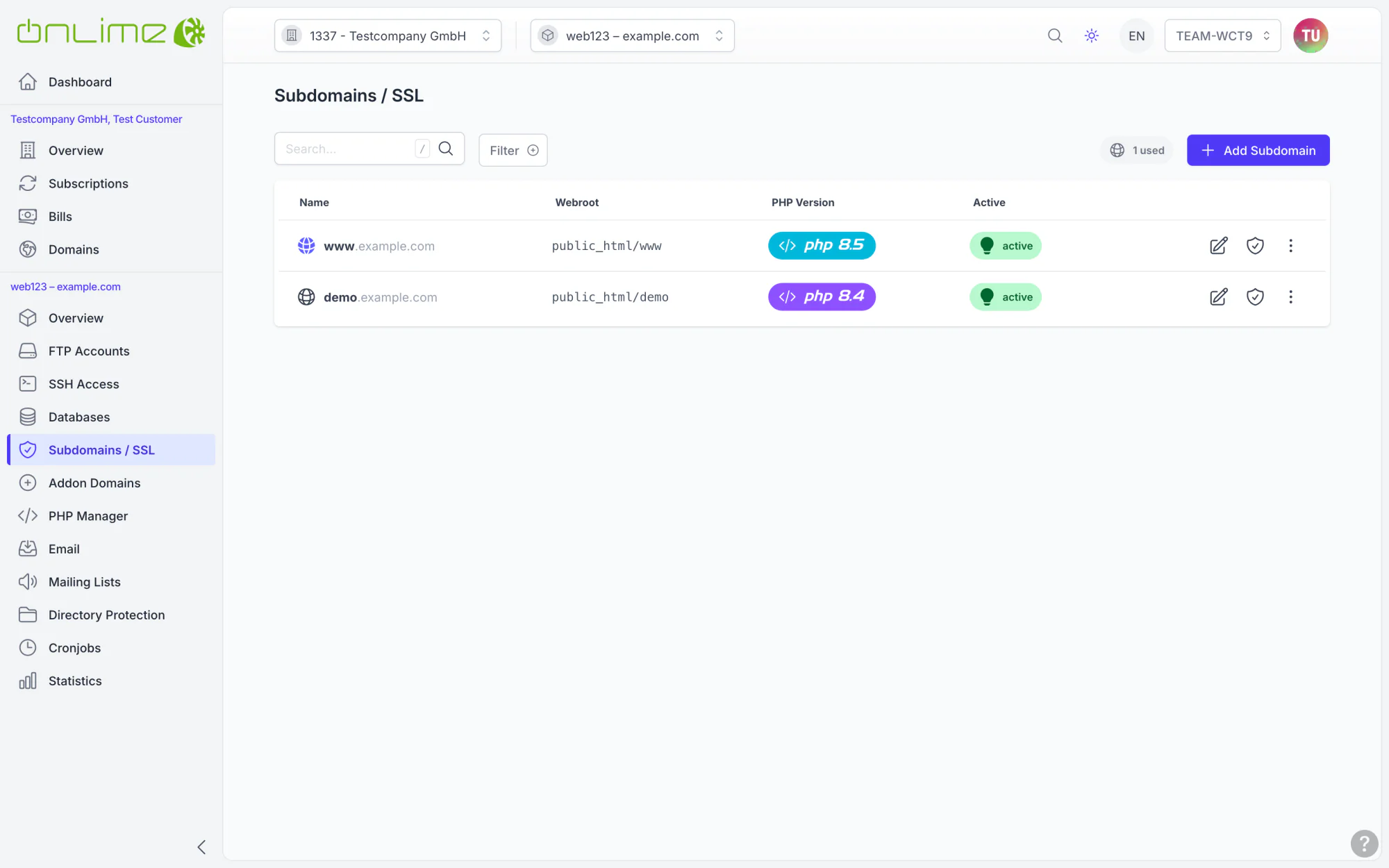Collapse the sidebar with the chevron arrow
This screenshot has height=868, width=1389.
tap(201, 846)
